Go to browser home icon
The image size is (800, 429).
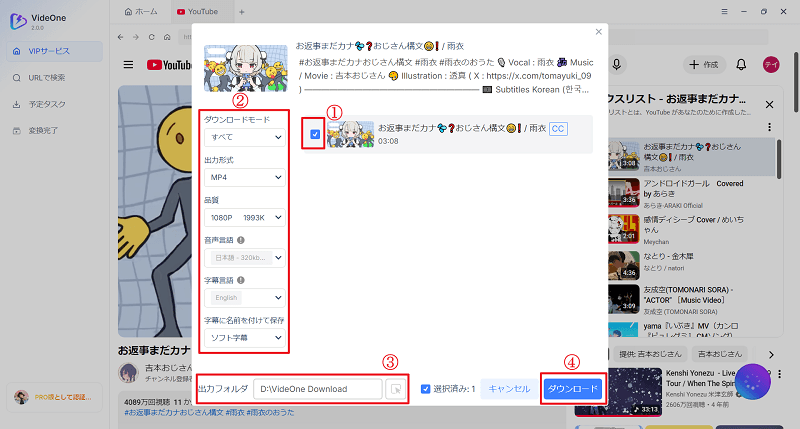point(167,37)
